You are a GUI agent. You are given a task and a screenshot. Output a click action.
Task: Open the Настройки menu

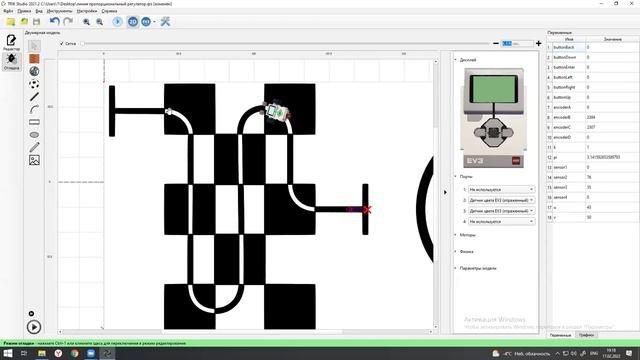(x=87, y=11)
